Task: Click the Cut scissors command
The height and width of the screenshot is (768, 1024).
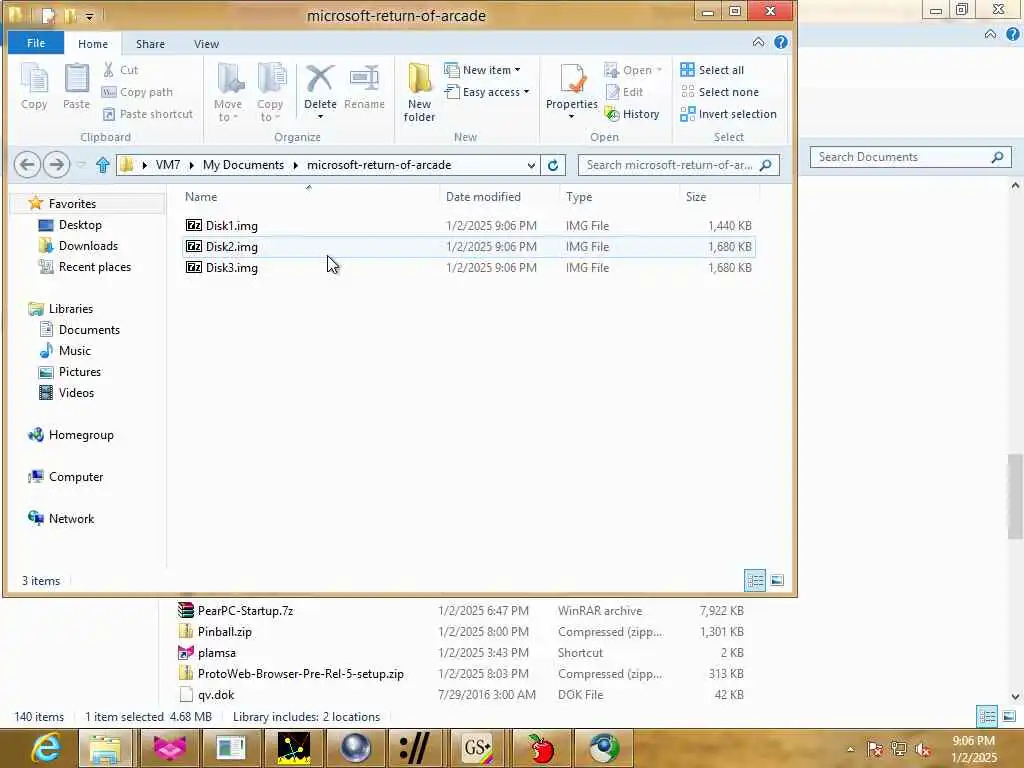Action: coord(120,70)
